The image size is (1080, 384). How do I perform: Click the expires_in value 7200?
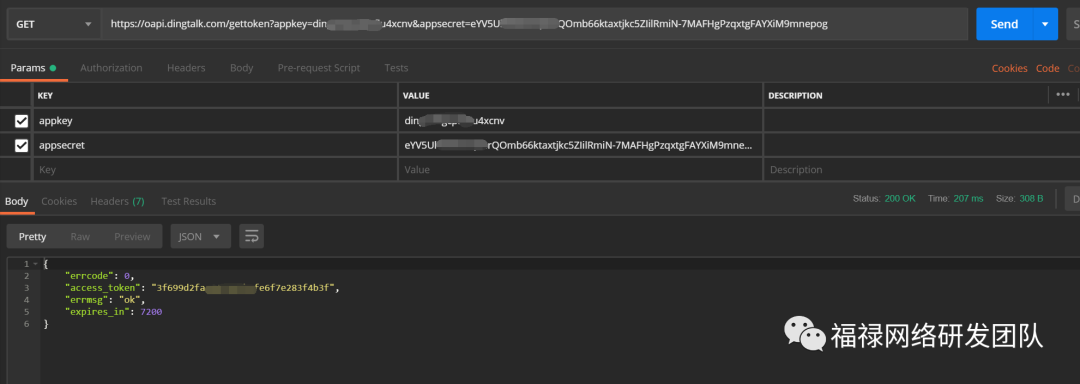[151, 312]
